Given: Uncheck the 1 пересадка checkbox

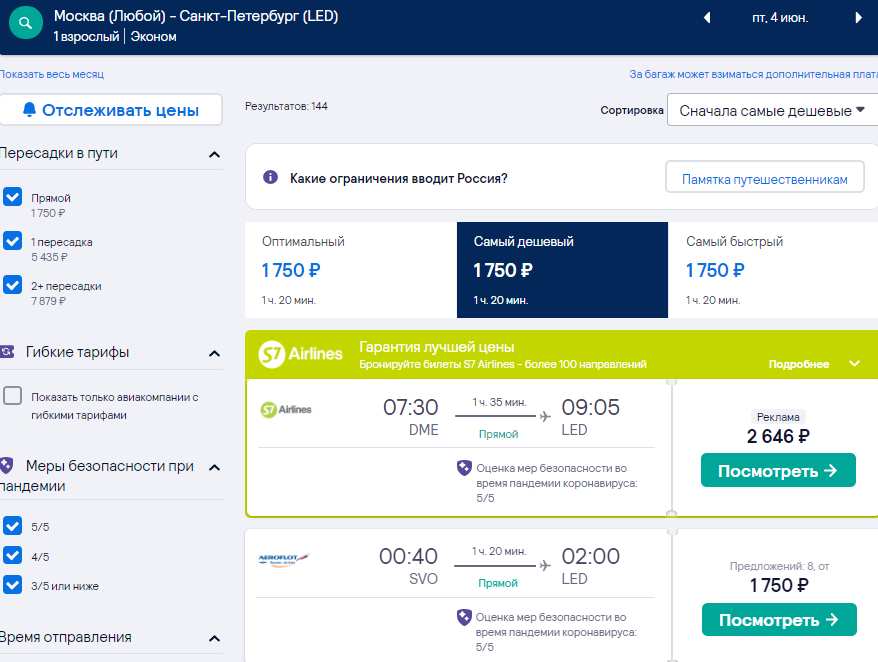Looking at the screenshot, I should 13,241.
